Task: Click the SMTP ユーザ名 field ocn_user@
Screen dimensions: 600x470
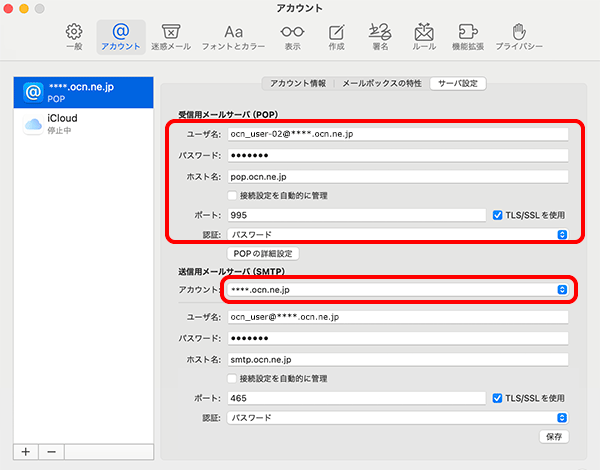Action: point(398,317)
